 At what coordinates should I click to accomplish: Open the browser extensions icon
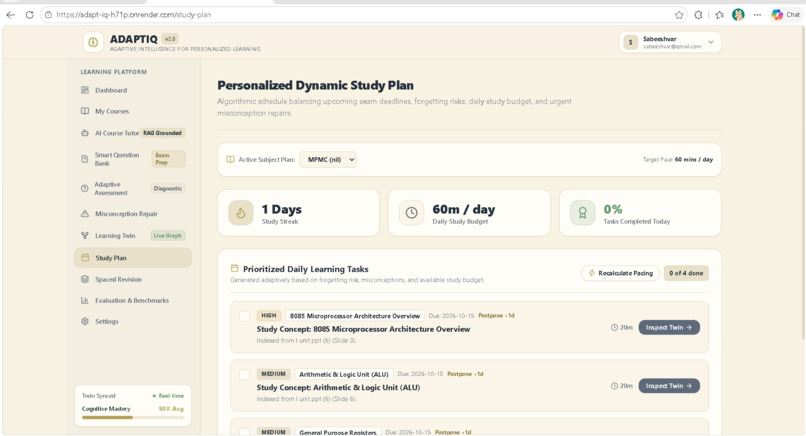698,15
